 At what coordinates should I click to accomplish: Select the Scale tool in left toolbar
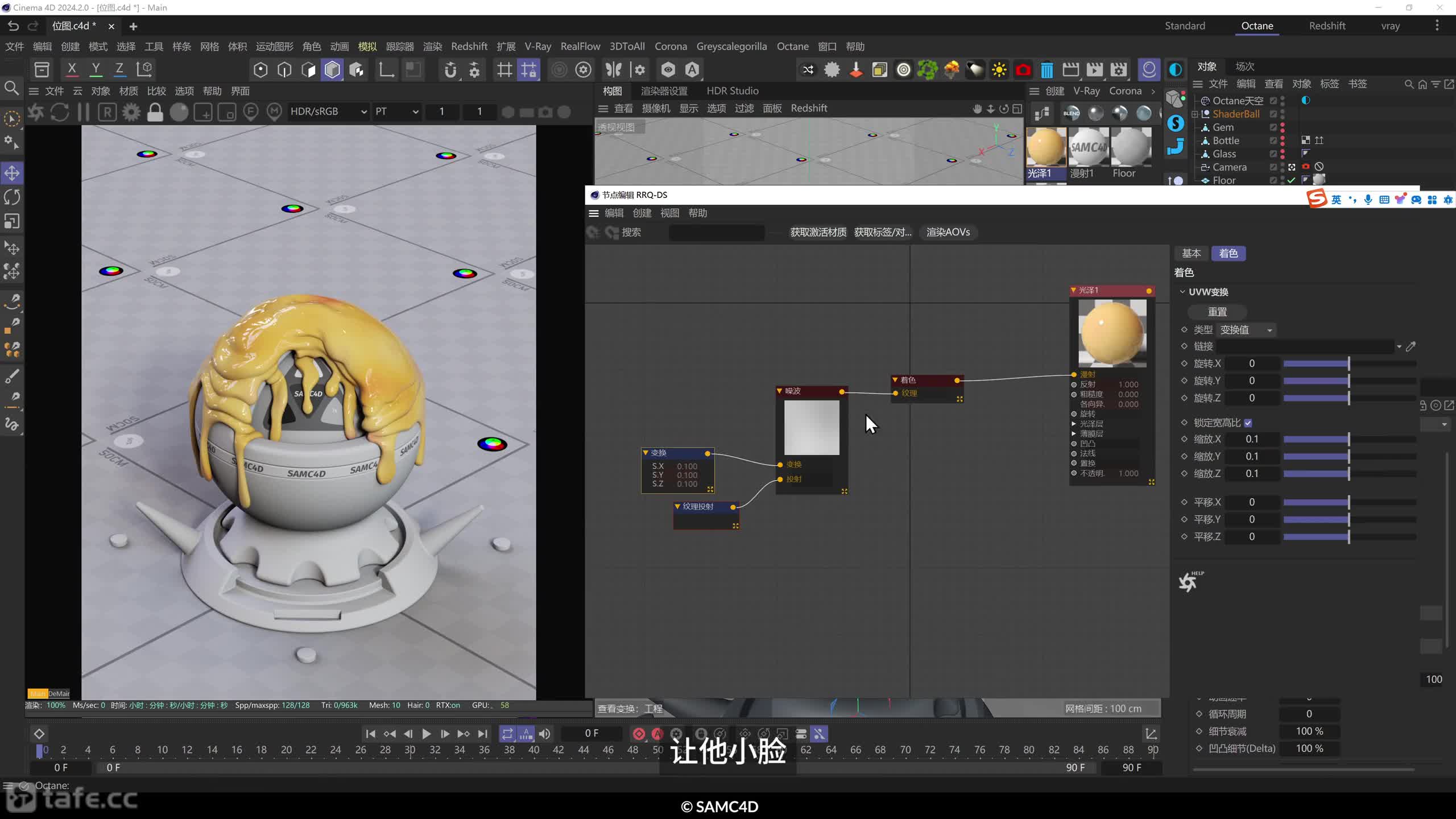click(12, 221)
